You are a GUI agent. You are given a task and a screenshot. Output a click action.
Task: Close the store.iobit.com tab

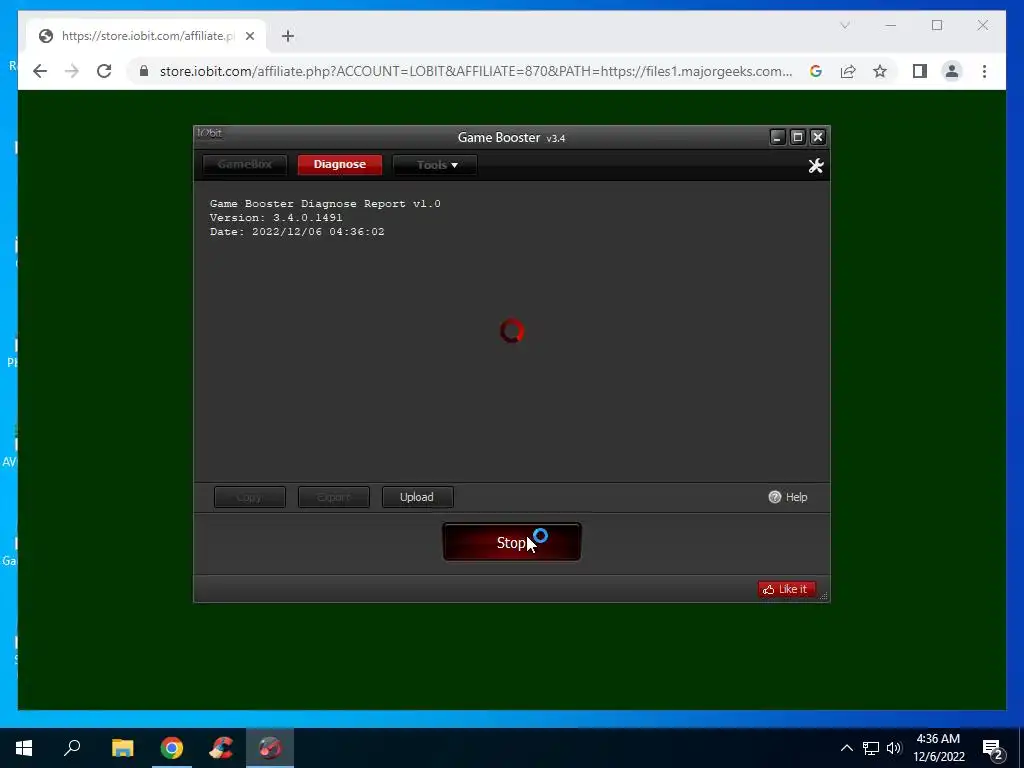click(249, 36)
